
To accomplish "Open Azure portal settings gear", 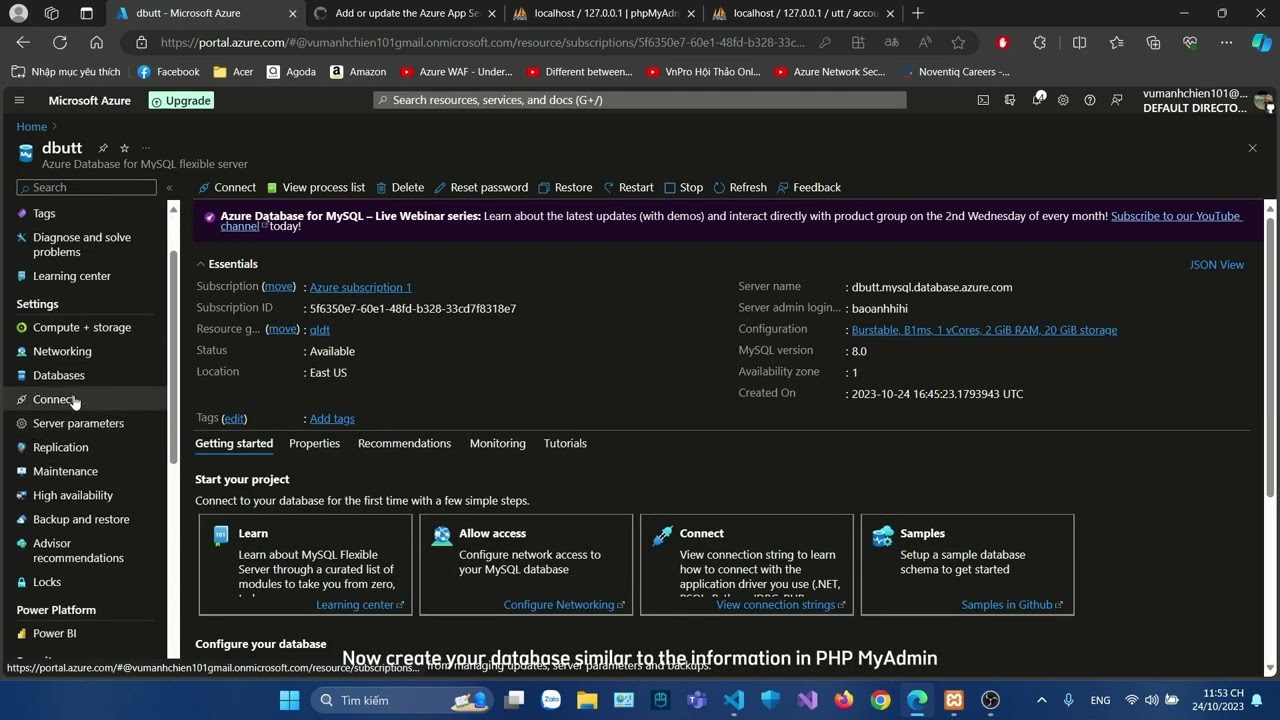I will pos(1063,100).
